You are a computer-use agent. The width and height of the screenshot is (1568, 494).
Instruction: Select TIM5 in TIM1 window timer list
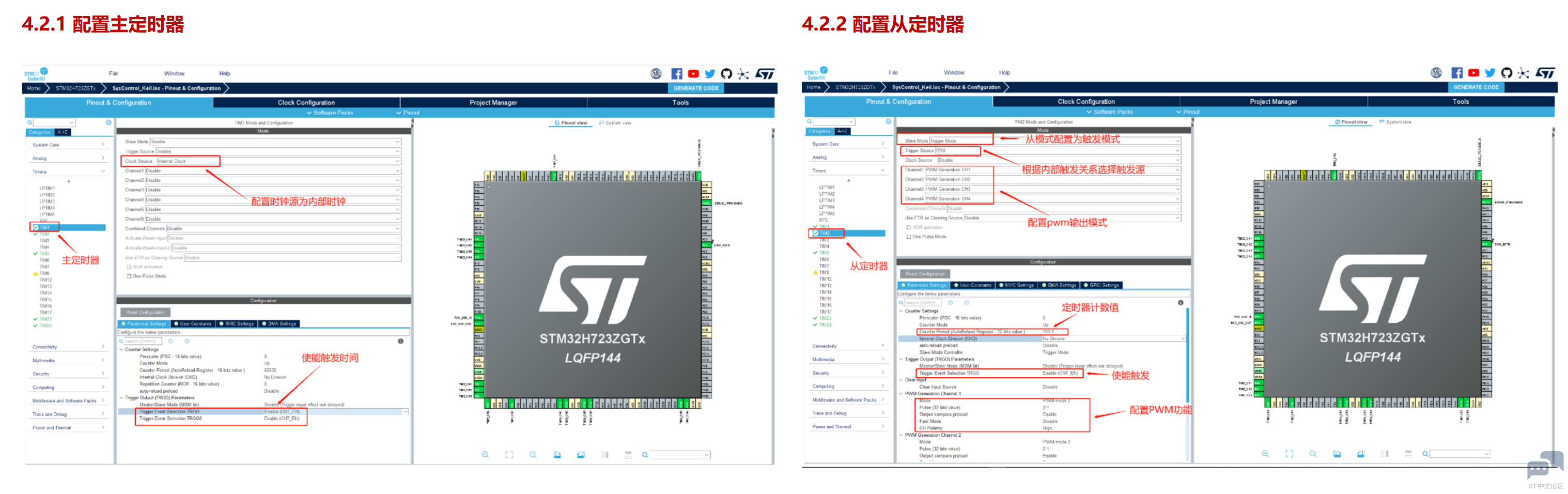[44, 254]
